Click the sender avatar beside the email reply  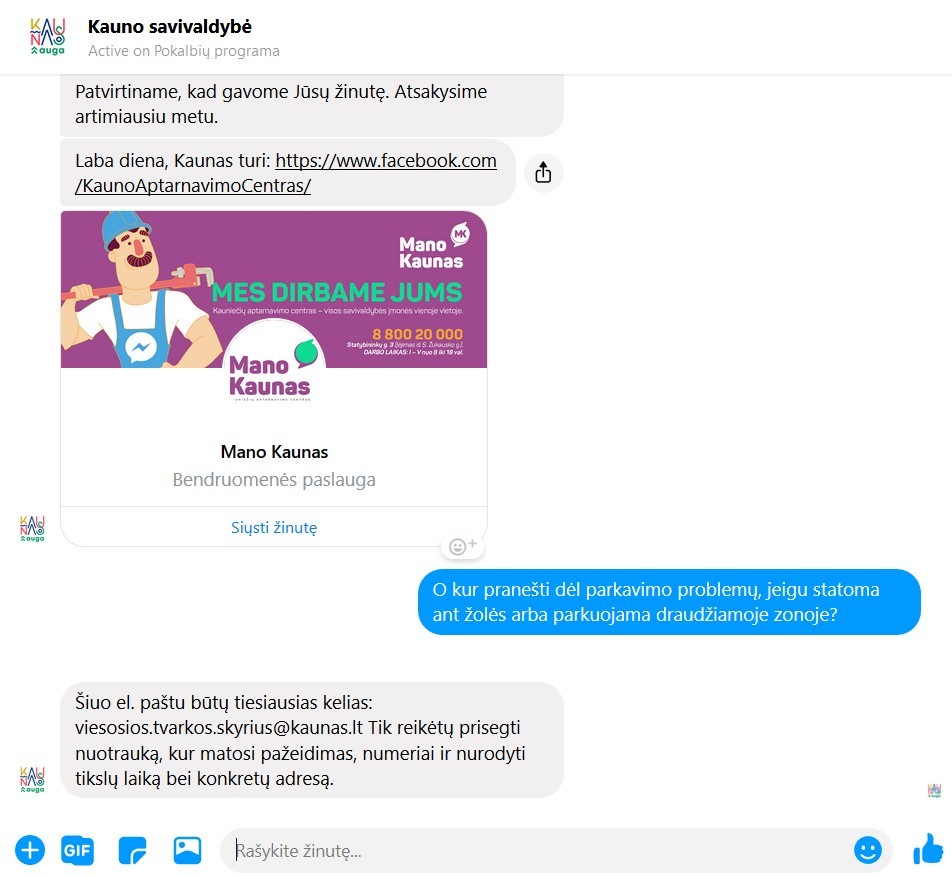(32, 779)
